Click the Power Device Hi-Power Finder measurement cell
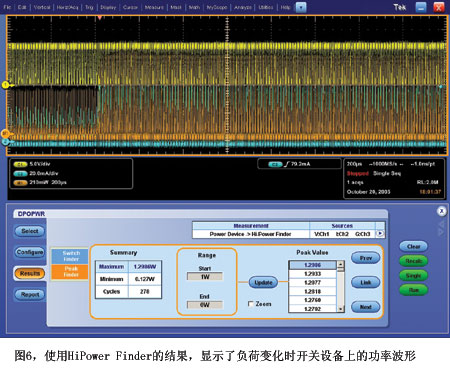Screen dimensions: 450x368 [251, 234]
